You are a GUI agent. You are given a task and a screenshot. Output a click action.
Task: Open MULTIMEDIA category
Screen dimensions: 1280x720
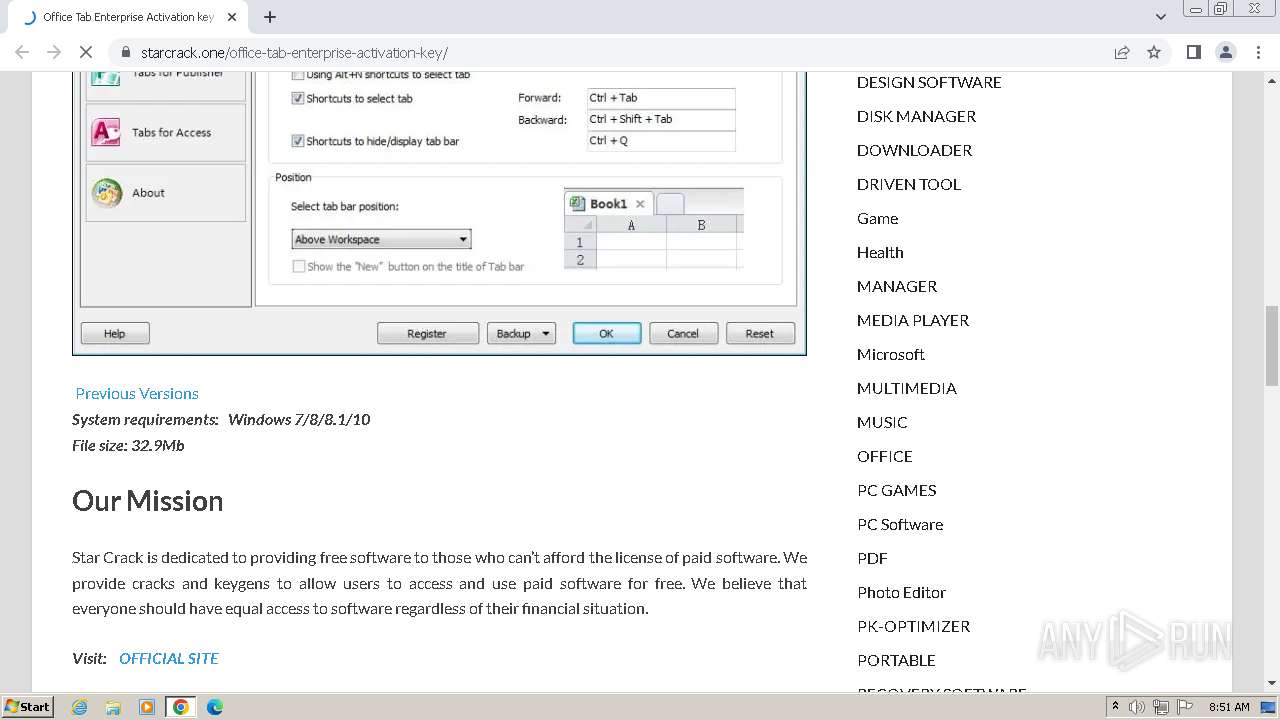[x=907, y=388]
